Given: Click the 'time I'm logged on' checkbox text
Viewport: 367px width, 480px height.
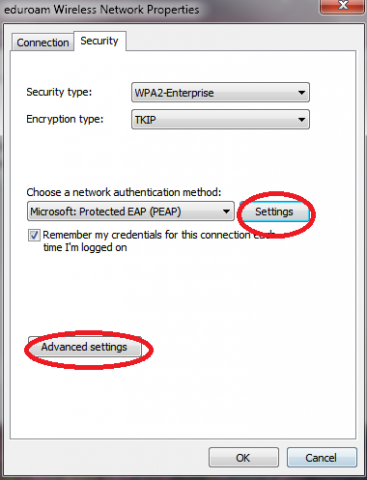Looking at the screenshot, I should (x=85, y=248).
